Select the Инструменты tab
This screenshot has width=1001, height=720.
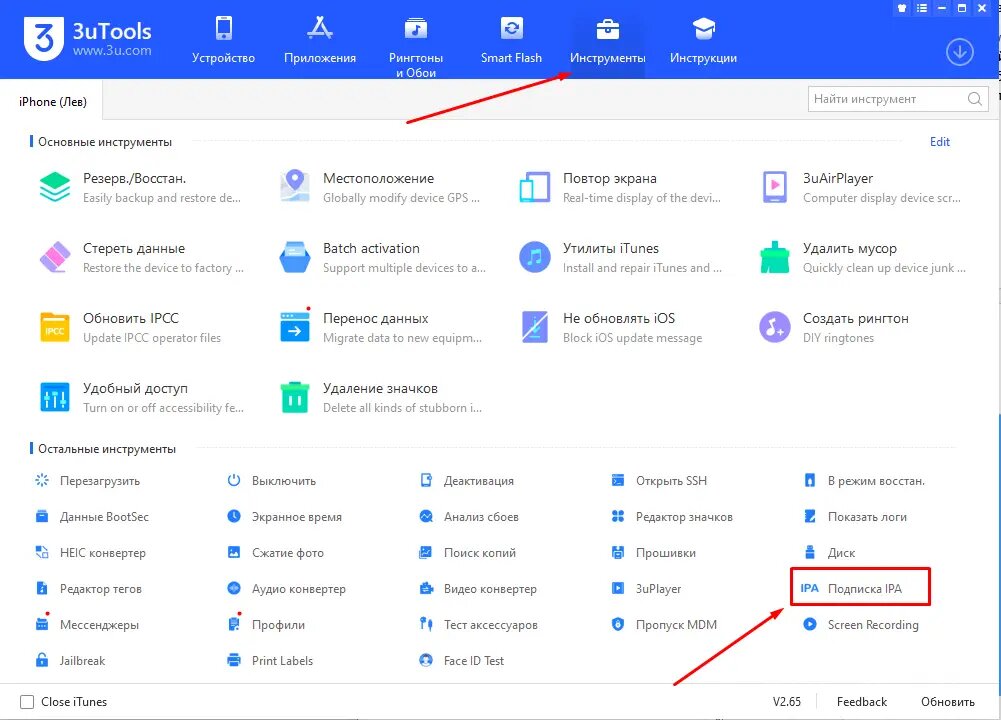coord(607,41)
